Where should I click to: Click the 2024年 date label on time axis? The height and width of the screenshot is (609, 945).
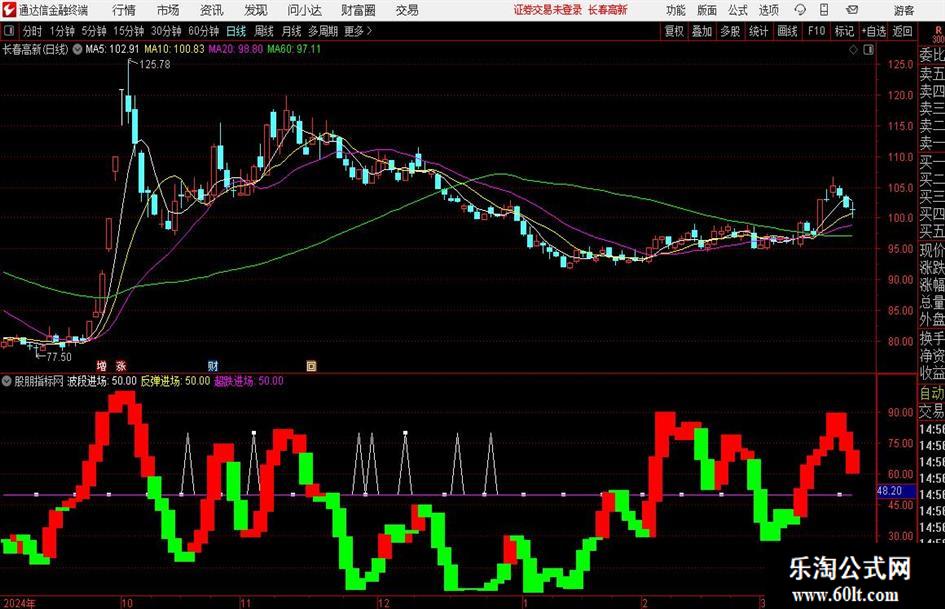(x=19, y=603)
